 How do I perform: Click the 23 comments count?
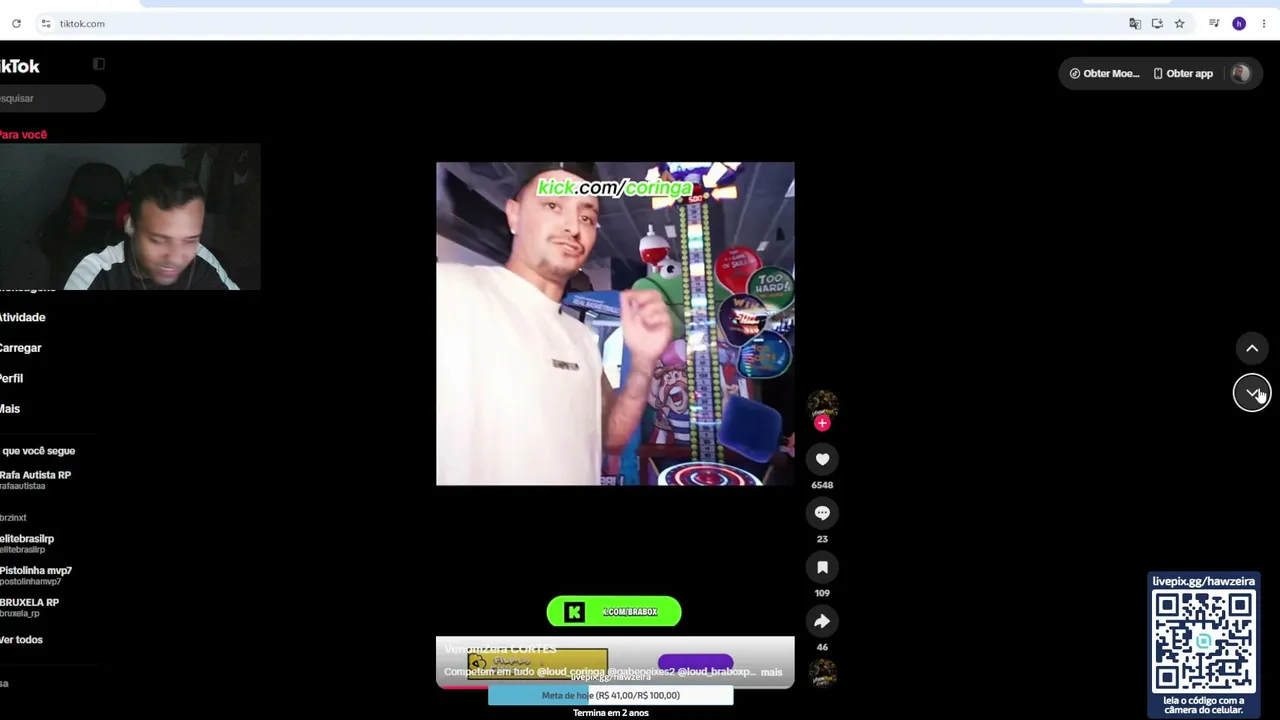point(822,539)
